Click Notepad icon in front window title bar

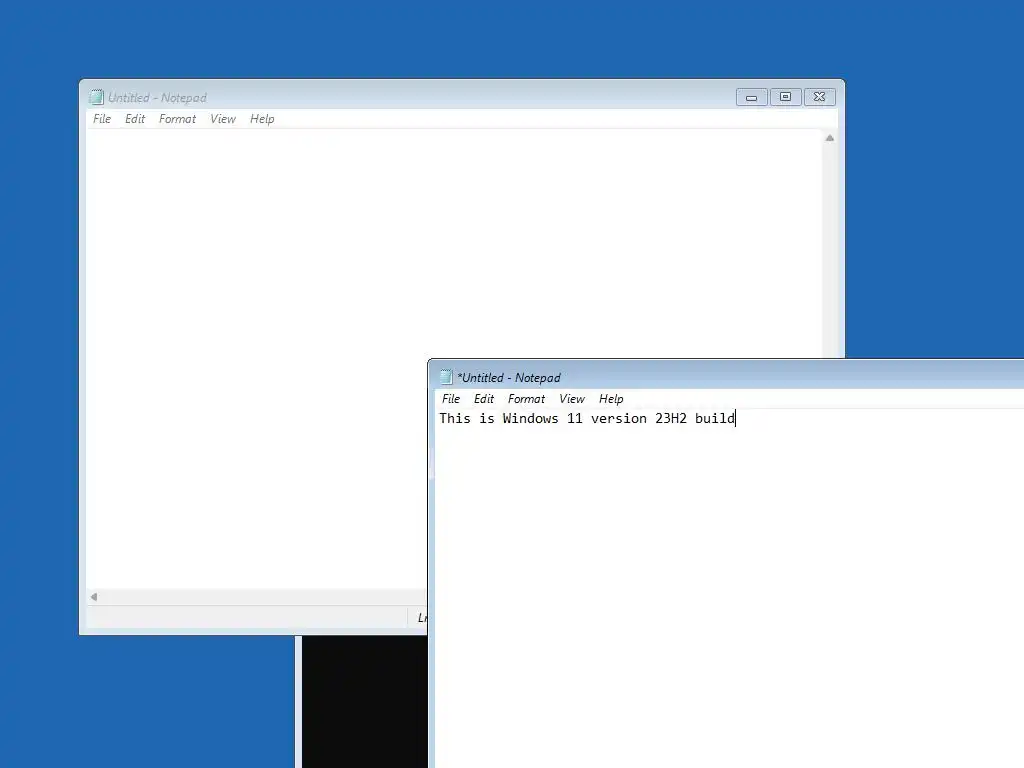446,377
